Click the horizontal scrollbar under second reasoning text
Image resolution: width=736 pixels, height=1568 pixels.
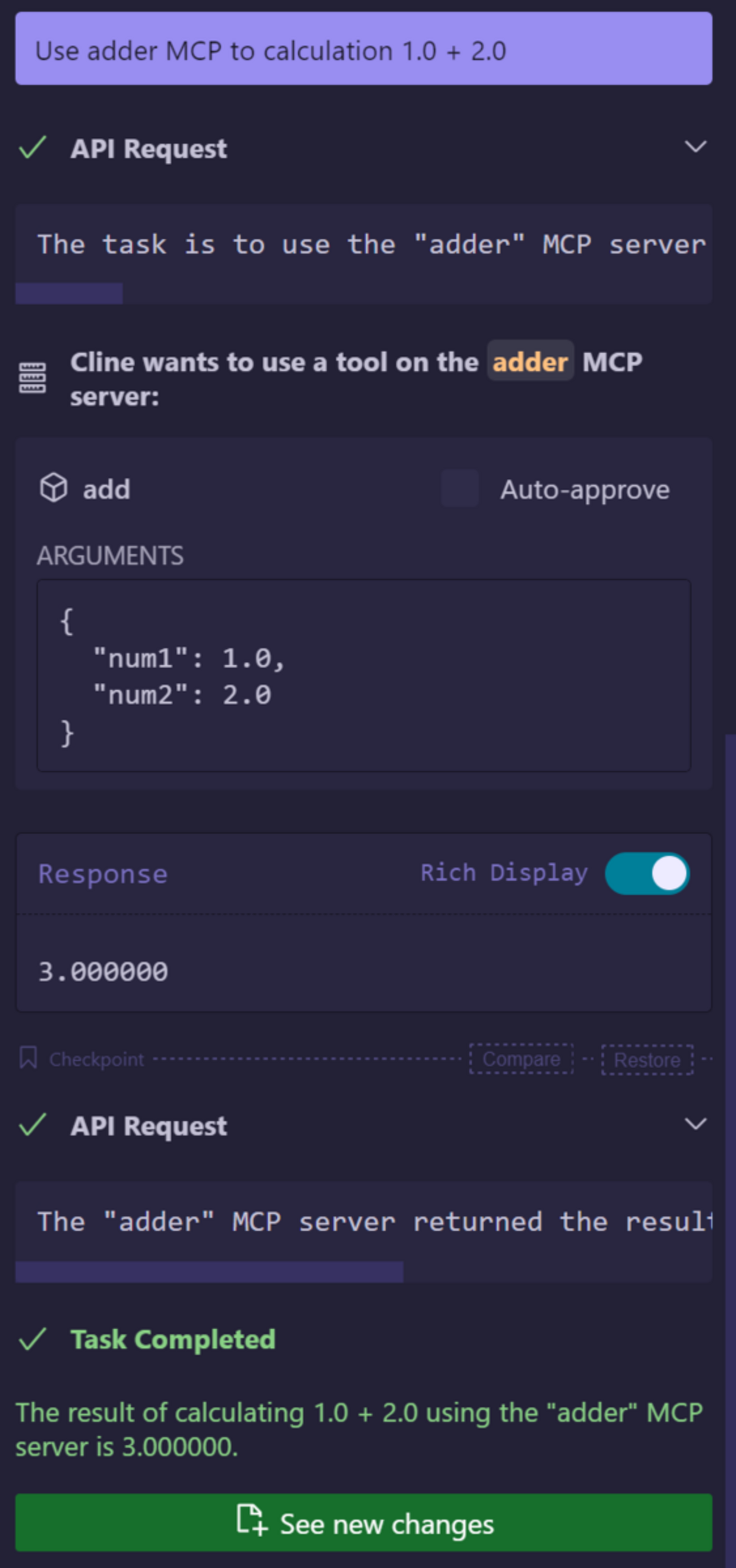click(209, 1271)
